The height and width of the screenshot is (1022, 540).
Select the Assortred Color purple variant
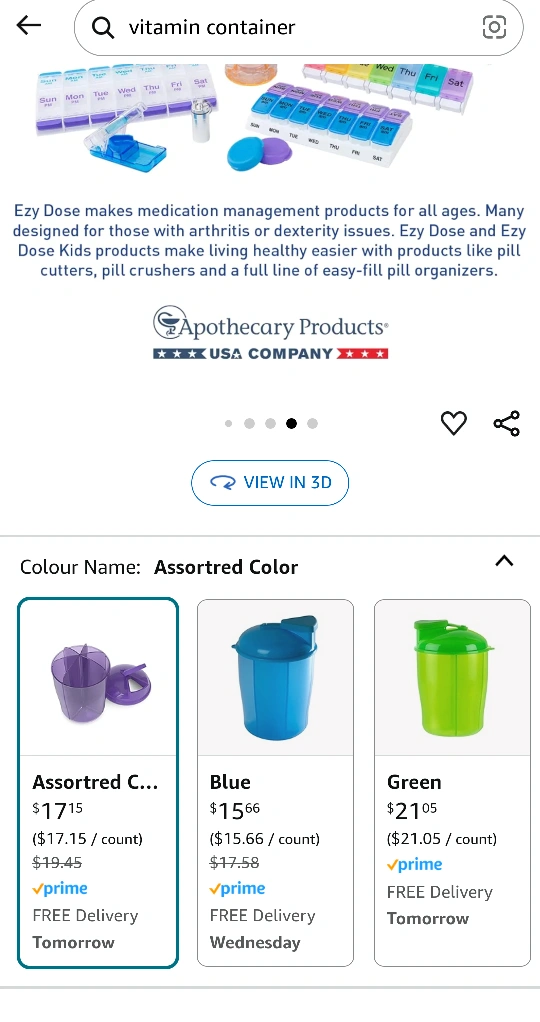98,783
